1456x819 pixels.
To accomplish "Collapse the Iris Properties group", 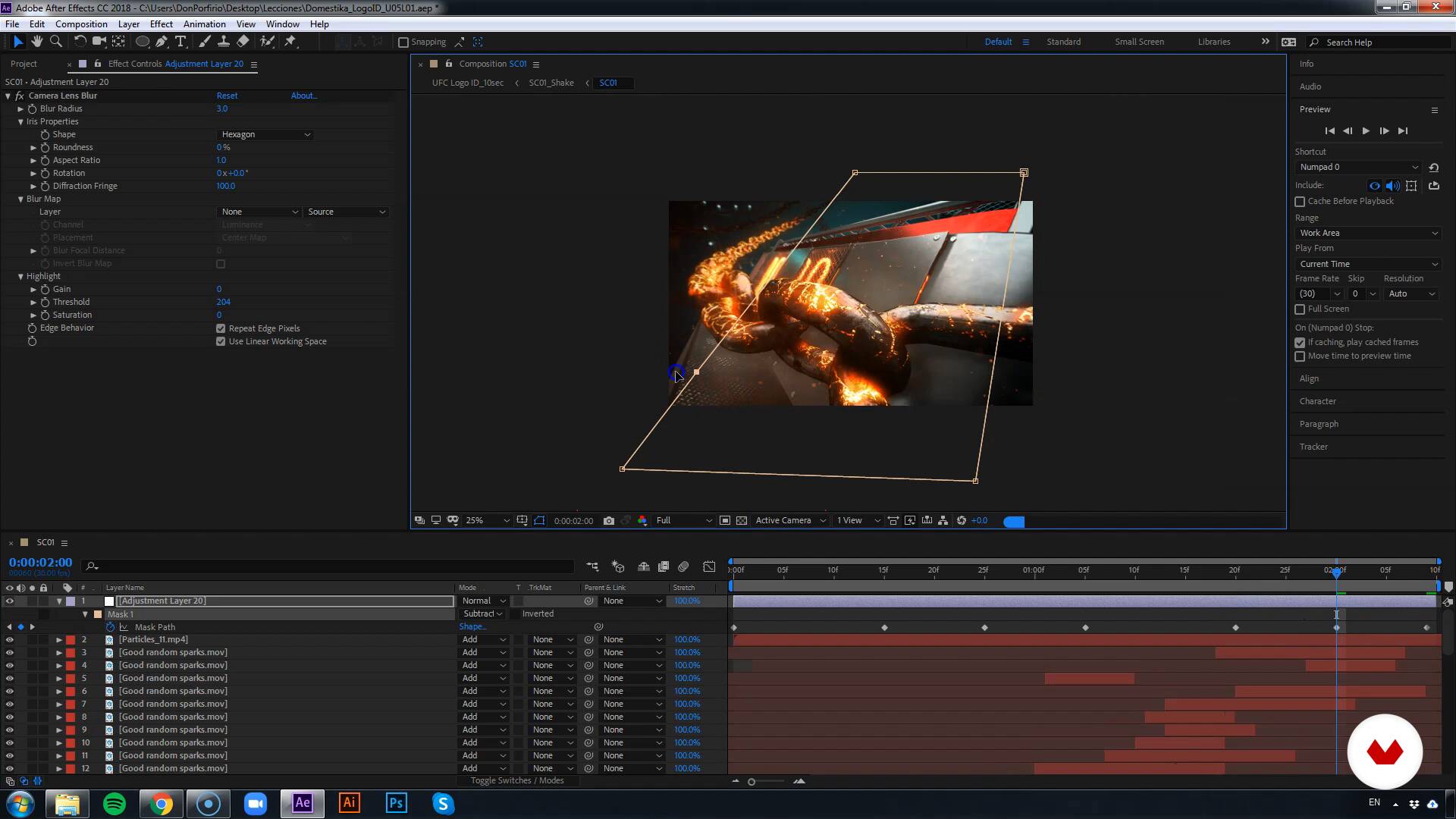I will (x=20, y=122).
